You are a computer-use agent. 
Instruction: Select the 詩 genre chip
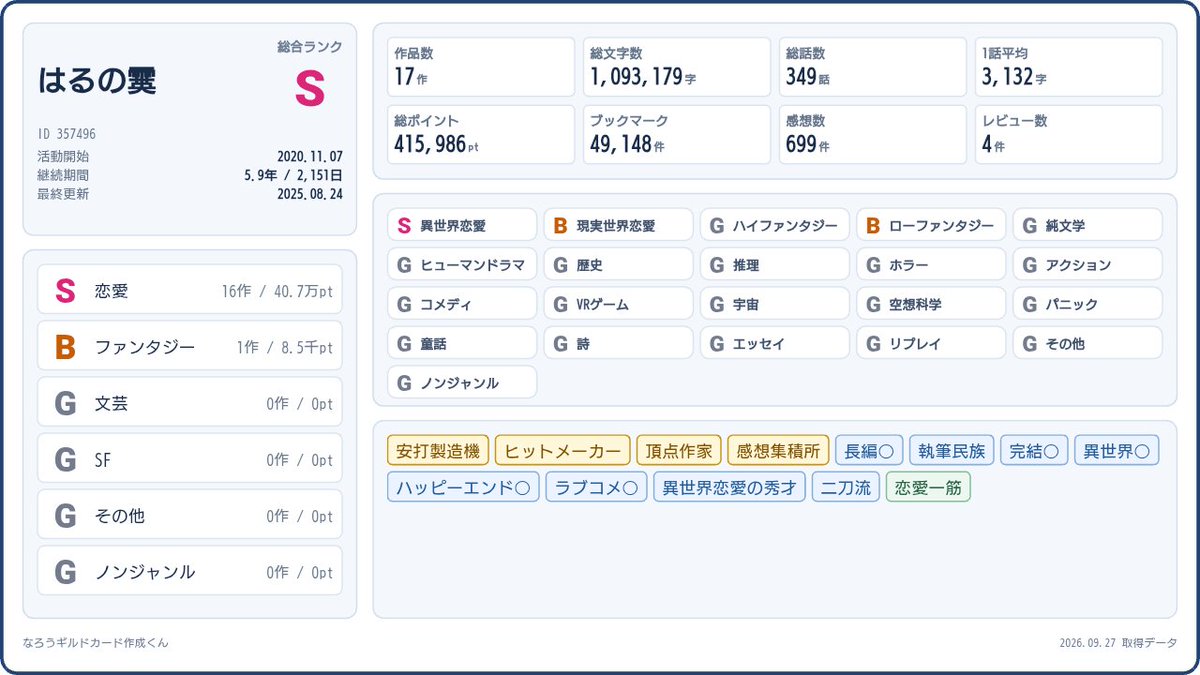(618, 343)
